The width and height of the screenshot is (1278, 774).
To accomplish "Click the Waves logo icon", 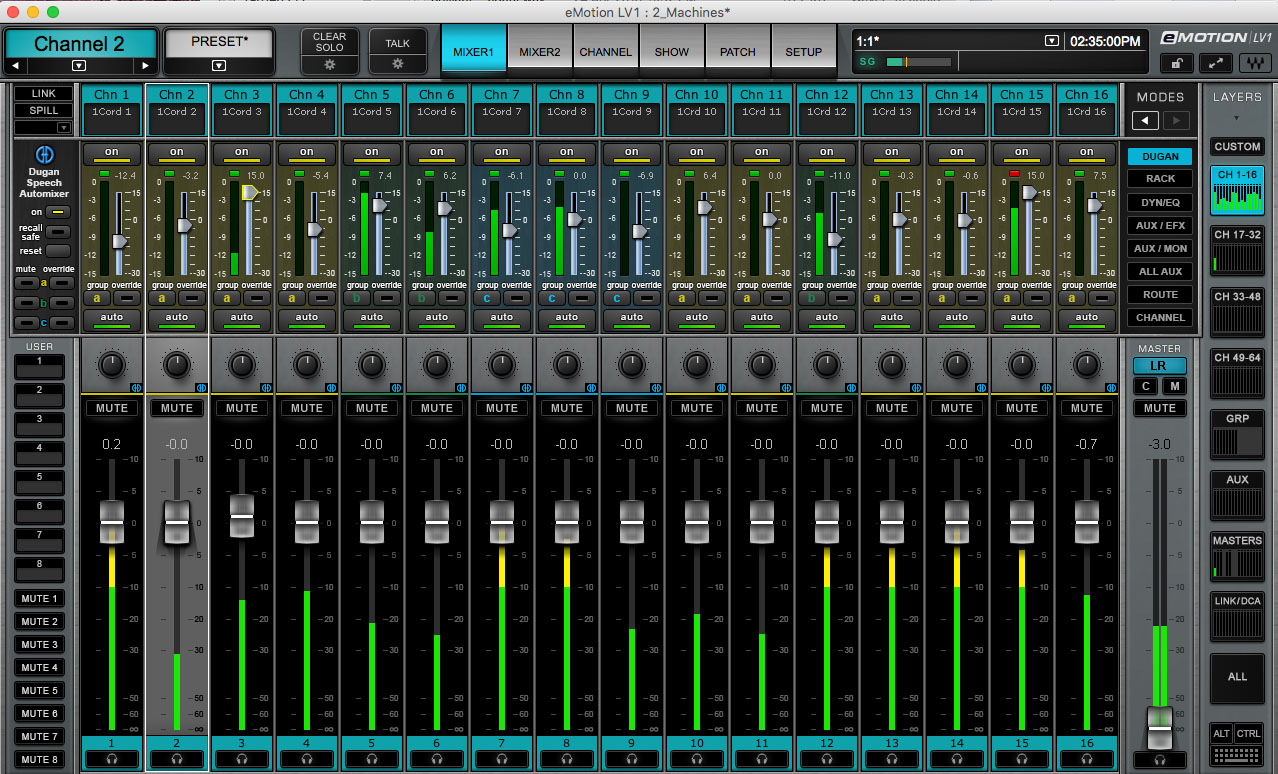I will 1253,63.
